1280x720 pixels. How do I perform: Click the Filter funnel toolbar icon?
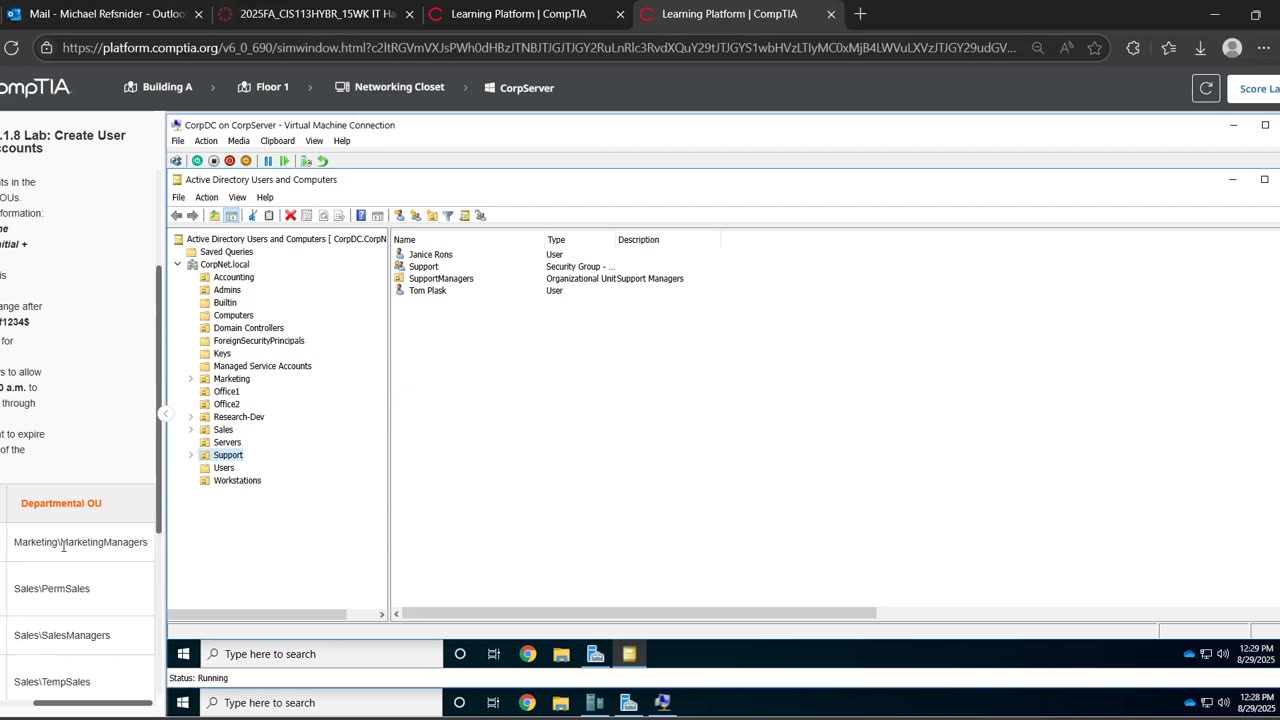click(x=448, y=215)
